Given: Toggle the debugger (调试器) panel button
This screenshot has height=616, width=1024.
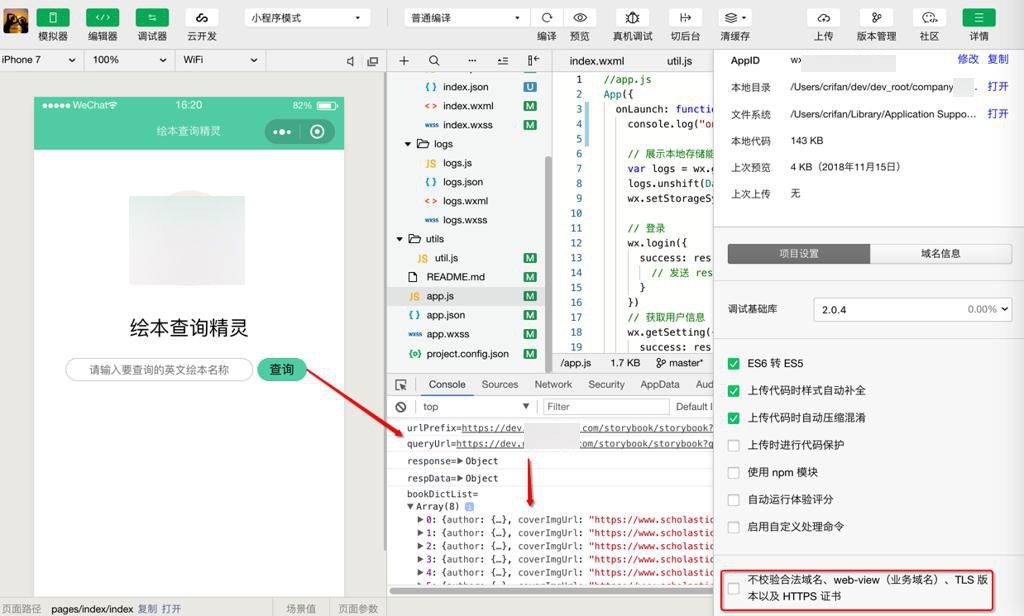Looking at the screenshot, I should (x=152, y=18).
